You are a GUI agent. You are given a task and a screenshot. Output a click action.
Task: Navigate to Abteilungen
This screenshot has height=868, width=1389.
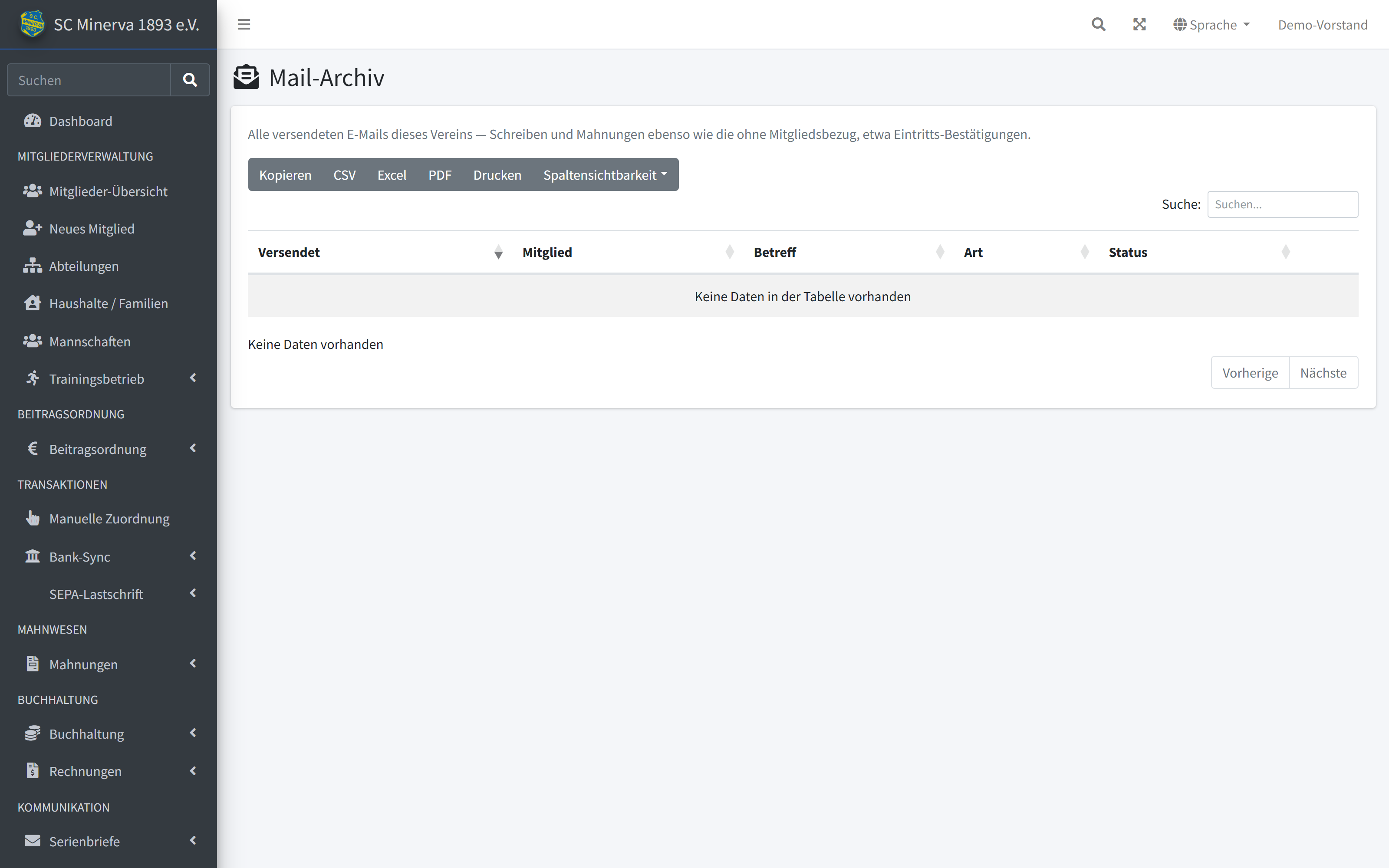(109, 266)
